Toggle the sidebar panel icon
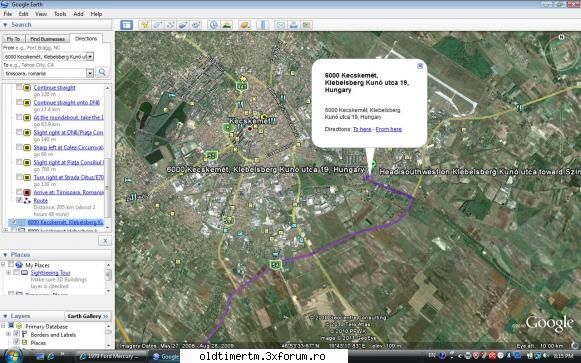Image resolution: width=581 pixels, height=363 pixels. click(x=126, y=25)
